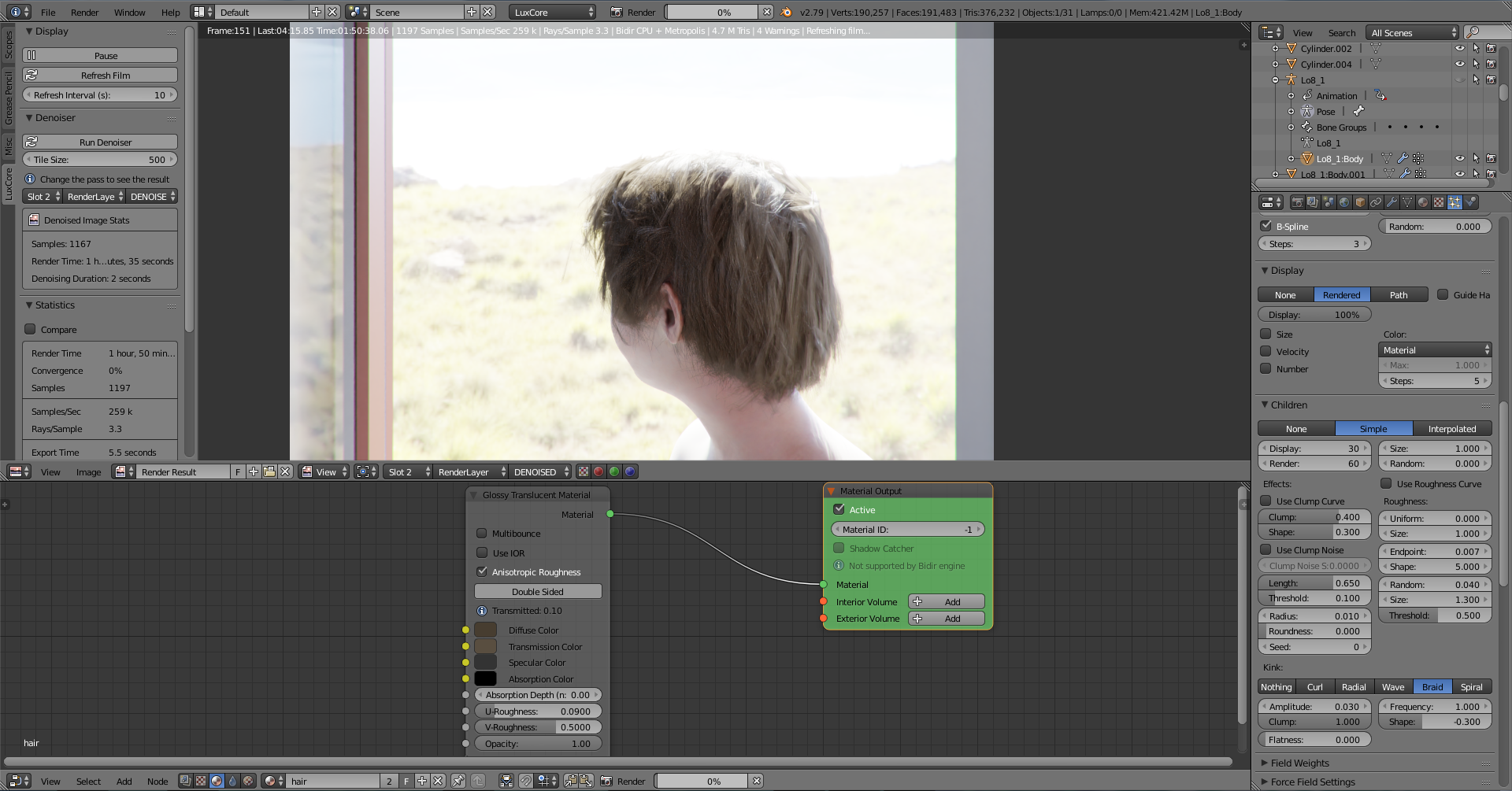Click the U-Roughness value field
The width and height of the screenshot is (1512, 791).
(x=538, y=711)
